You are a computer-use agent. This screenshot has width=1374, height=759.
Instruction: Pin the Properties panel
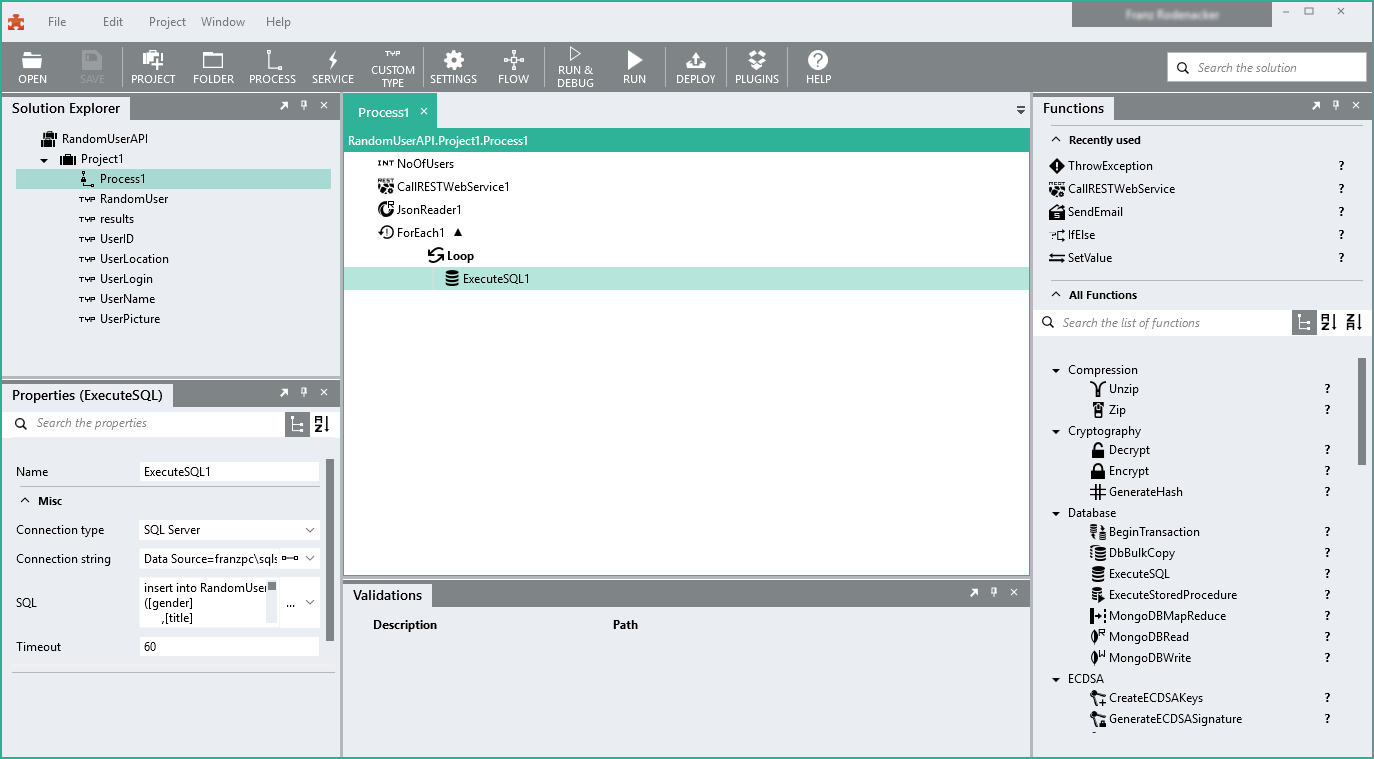tap(304, 392)
